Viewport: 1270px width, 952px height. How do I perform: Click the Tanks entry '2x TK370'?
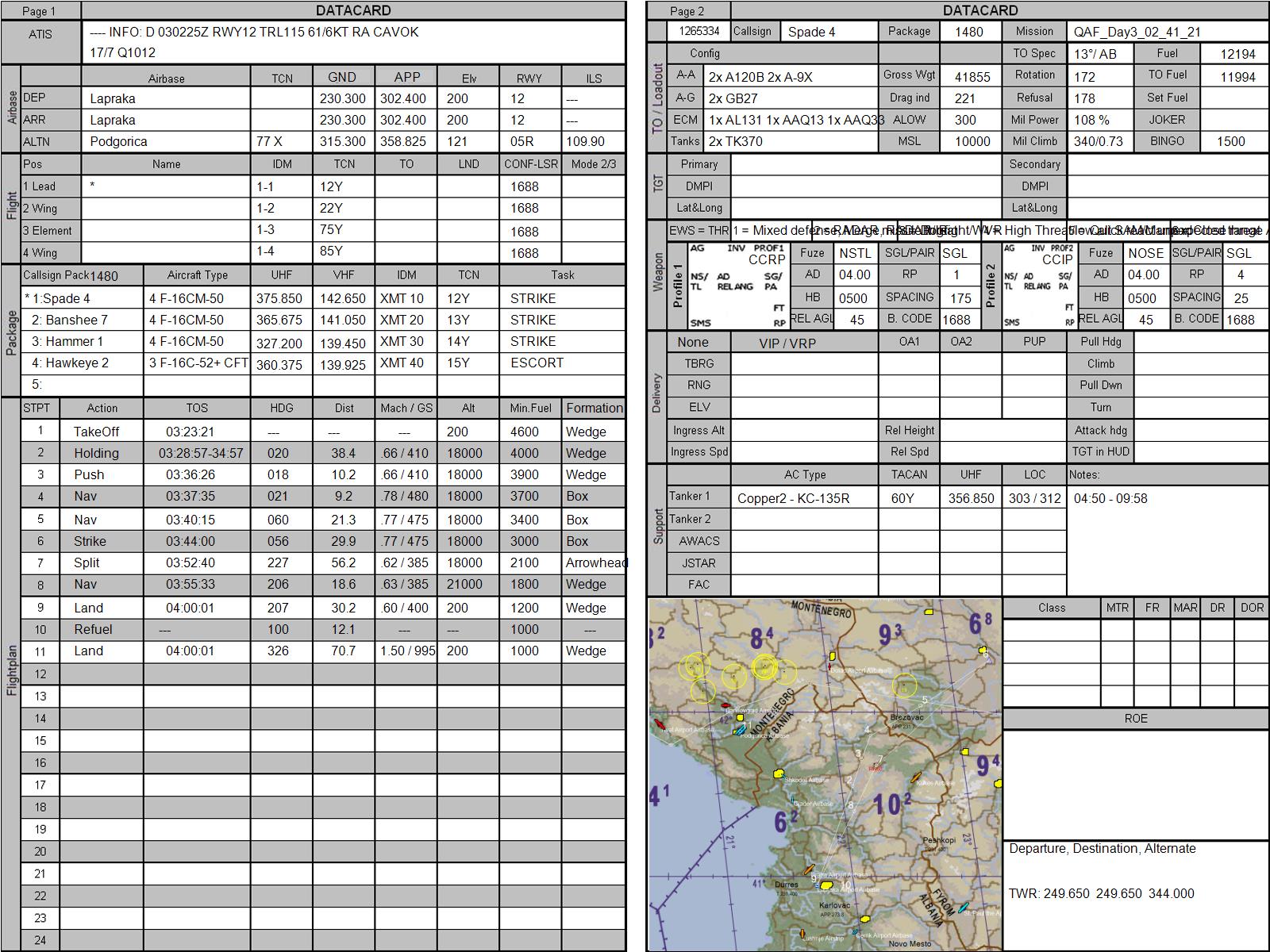(791, 141)
